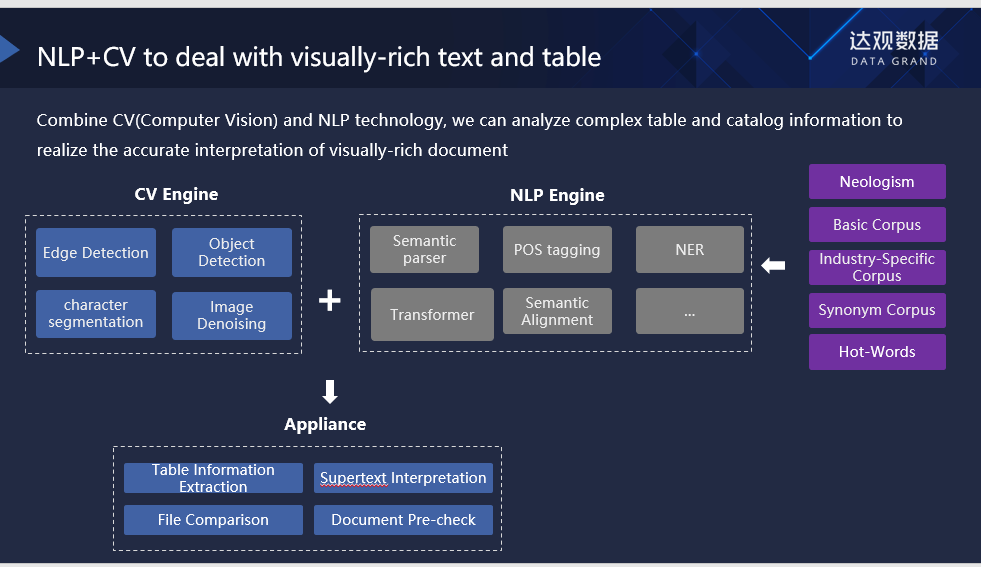The image size is (981, 567).
Task: Click the left arrow beside NLP Engine box
Action: point(773,265)
